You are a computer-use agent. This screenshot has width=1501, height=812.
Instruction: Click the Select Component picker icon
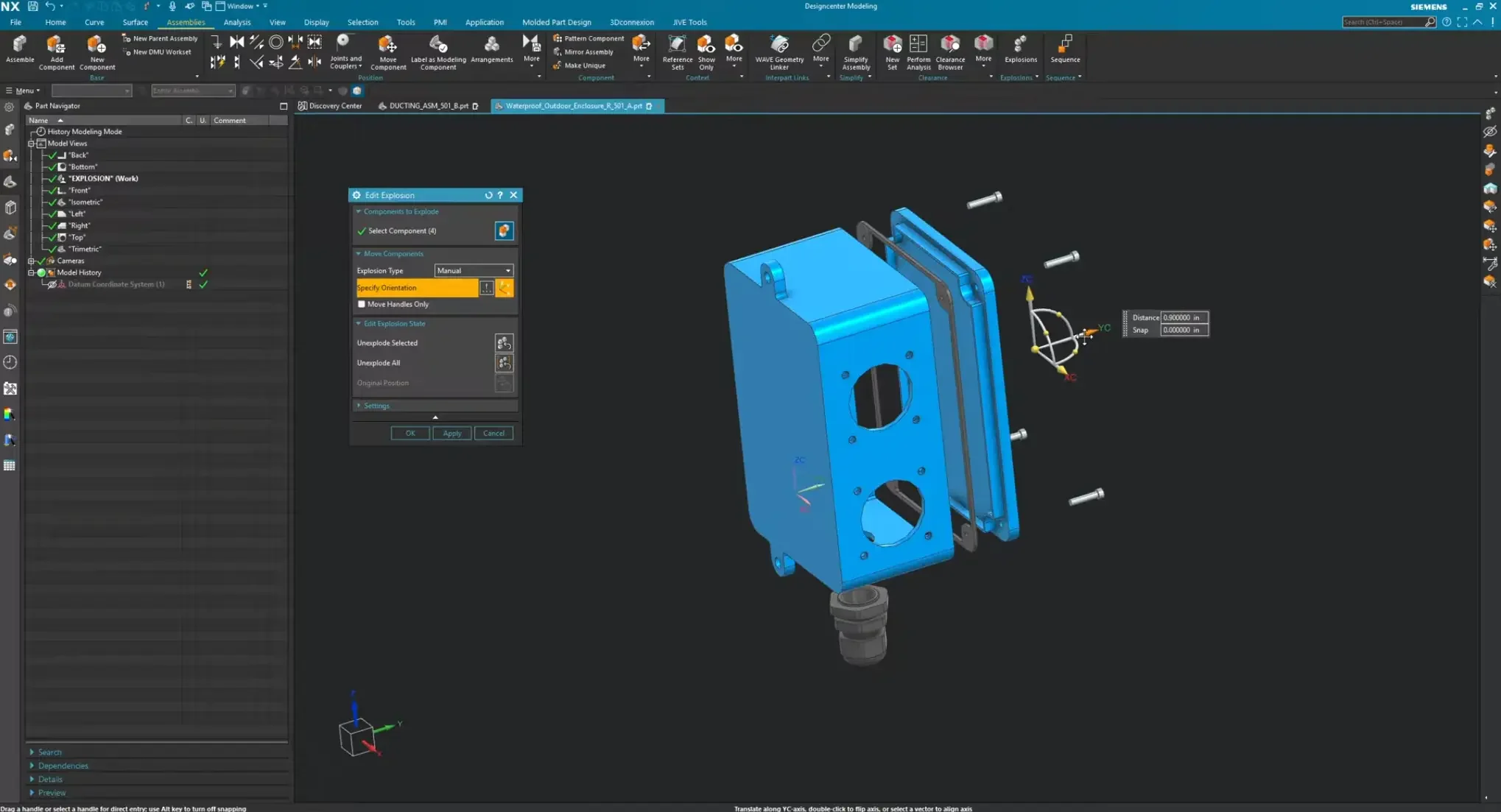tap(504, 230)
